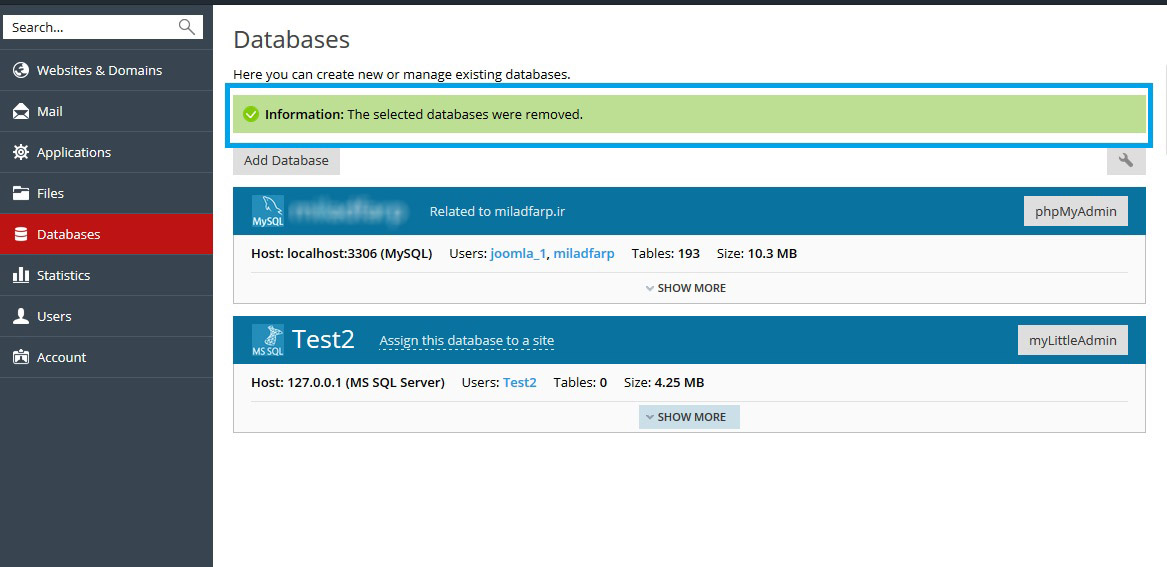Screen dimensions: 1167x567
Task: Open phpMyAdmin for the MySQL database
Action: click(1075, 211)
